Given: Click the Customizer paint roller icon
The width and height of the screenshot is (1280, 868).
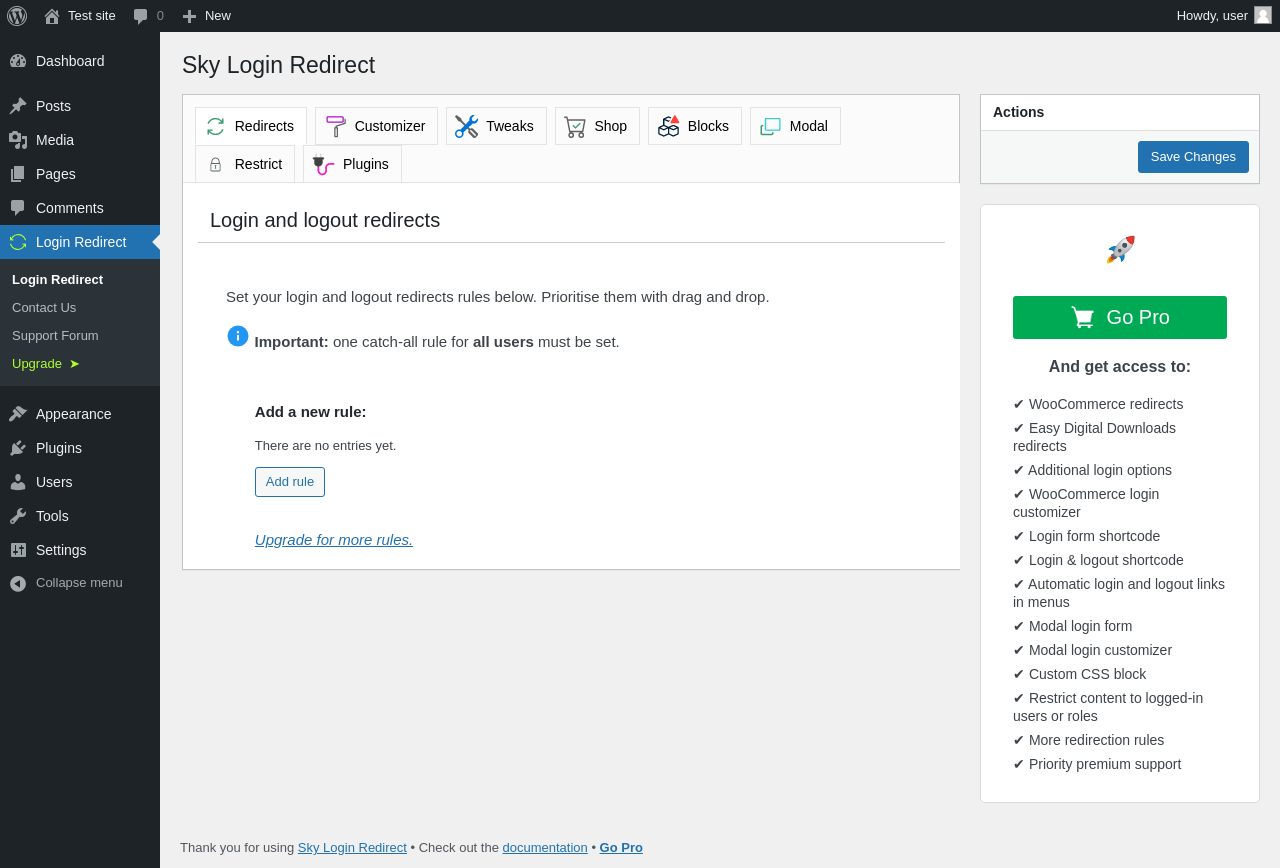Looking at the screenshot, I should [x=336, y=126].
